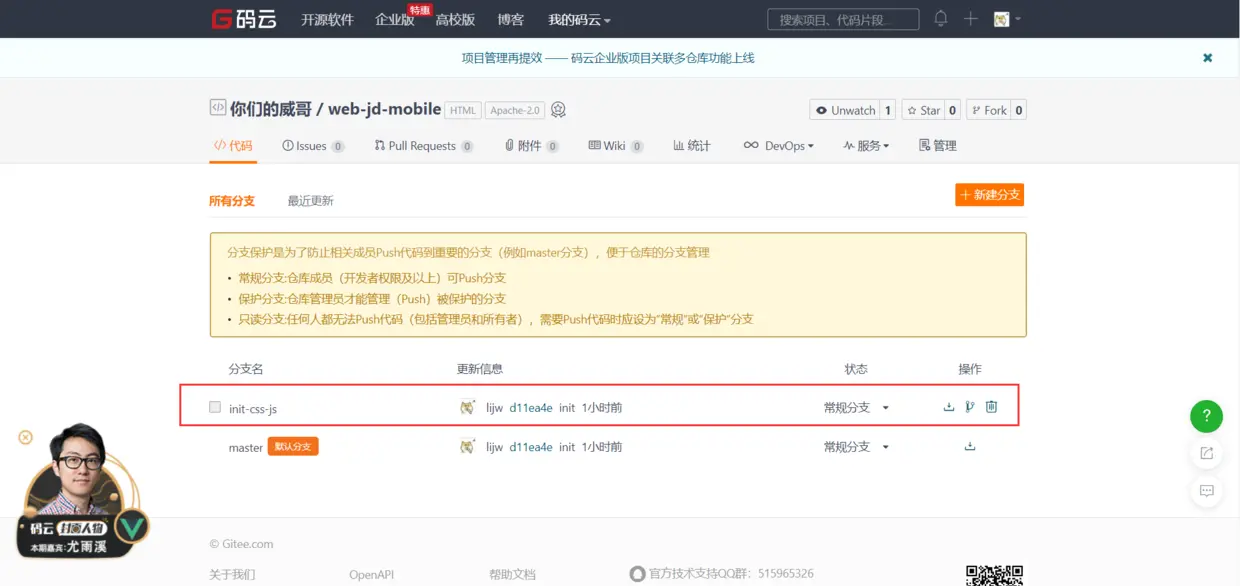The height and width of the screenshot is (586, 1240).
Task: Open the DevOps dropdown tab
Action: tap(778, 146)
